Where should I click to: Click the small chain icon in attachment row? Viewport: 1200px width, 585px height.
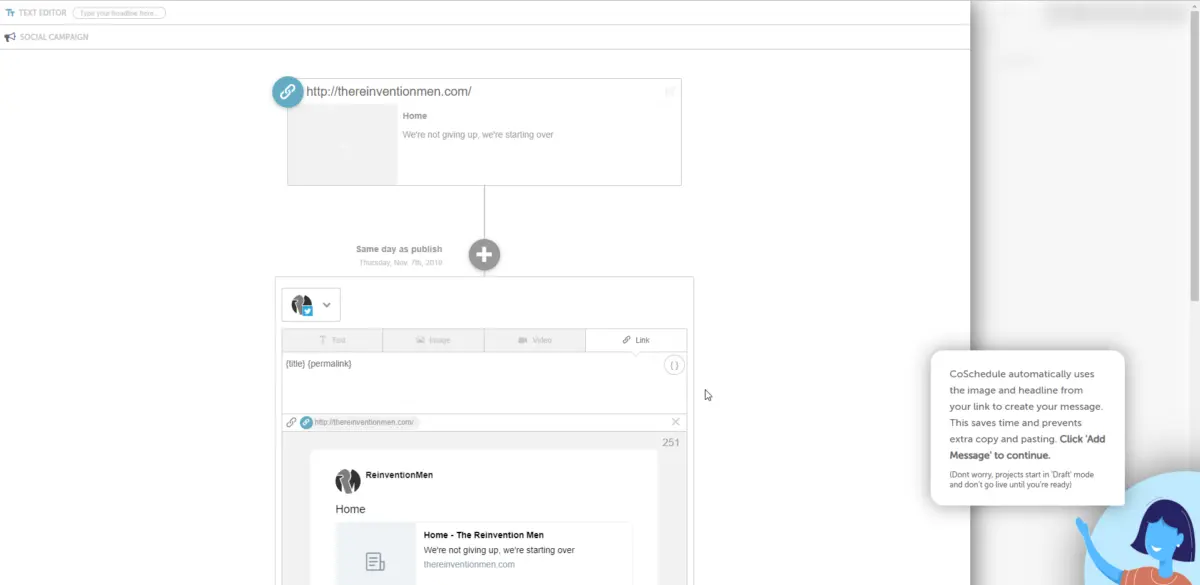coord(291,422)
